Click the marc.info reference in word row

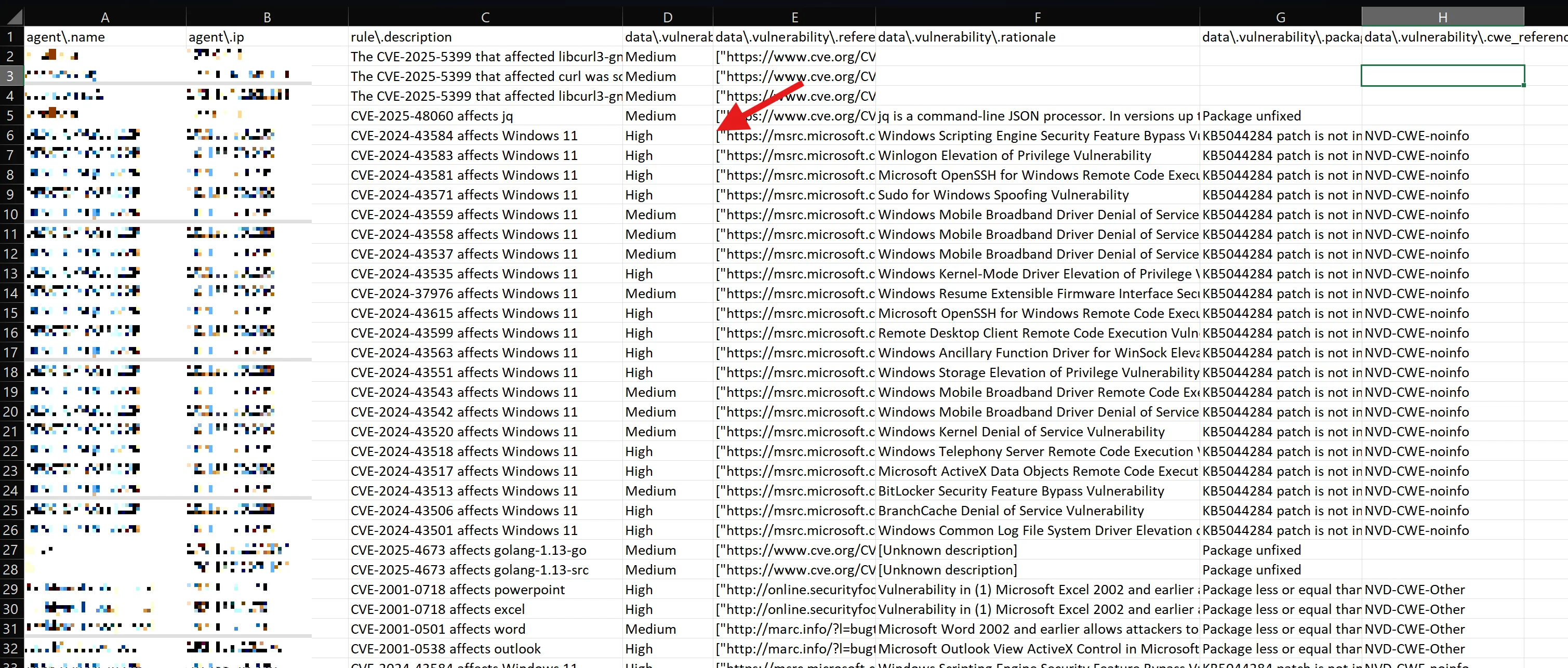(794, 629)
